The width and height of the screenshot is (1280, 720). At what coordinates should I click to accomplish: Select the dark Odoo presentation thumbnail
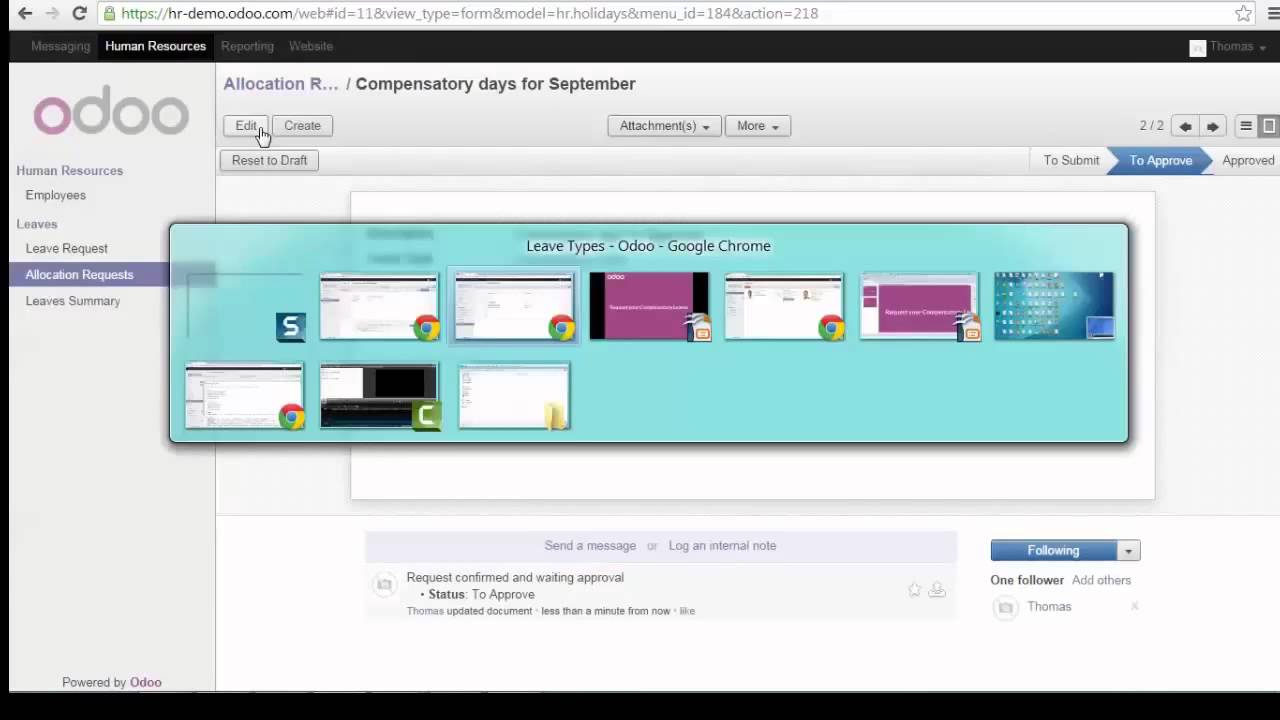click(649, 306)
